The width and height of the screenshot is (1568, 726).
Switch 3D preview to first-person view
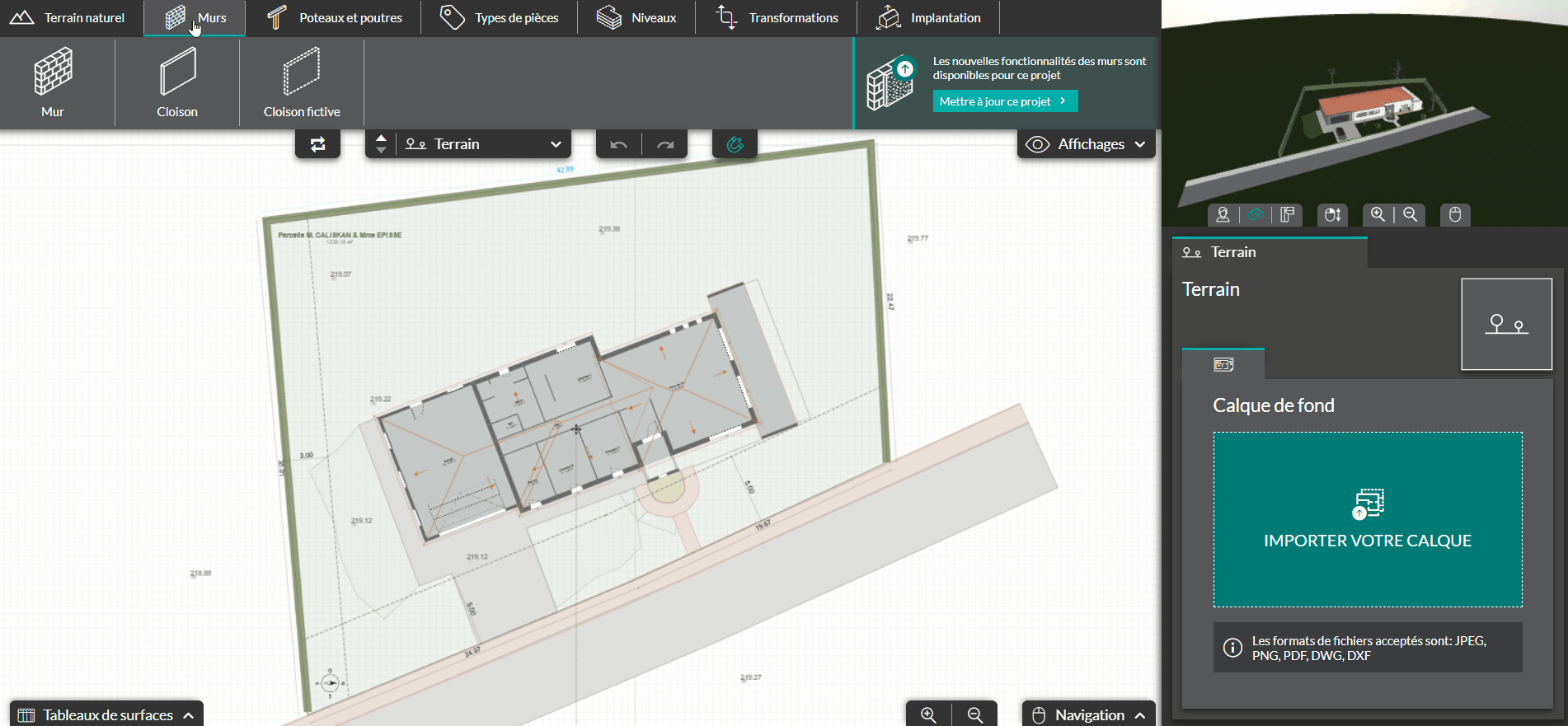coord(1223,215)
